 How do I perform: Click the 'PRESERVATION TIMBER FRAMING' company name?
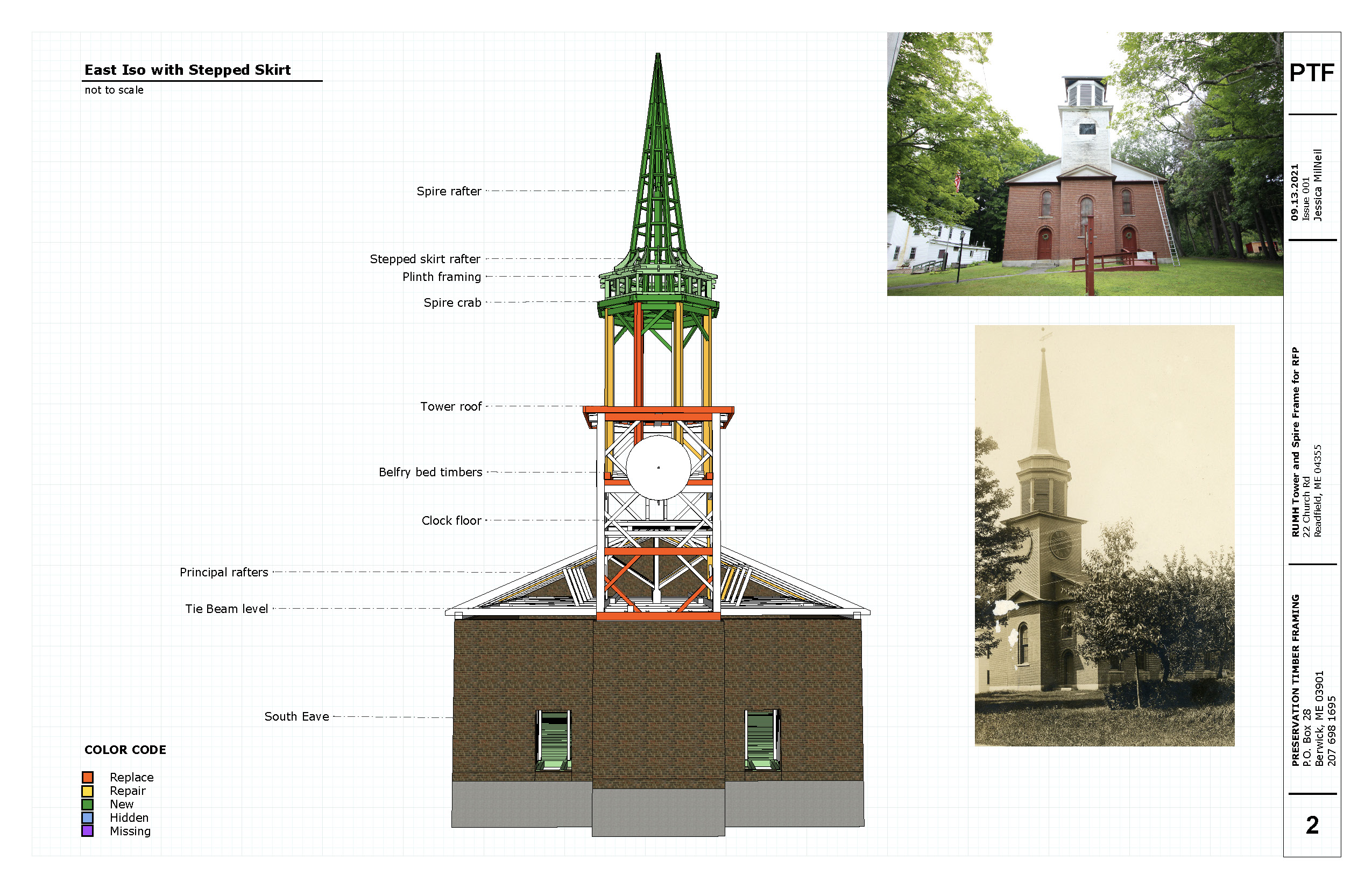(1296, 680)
